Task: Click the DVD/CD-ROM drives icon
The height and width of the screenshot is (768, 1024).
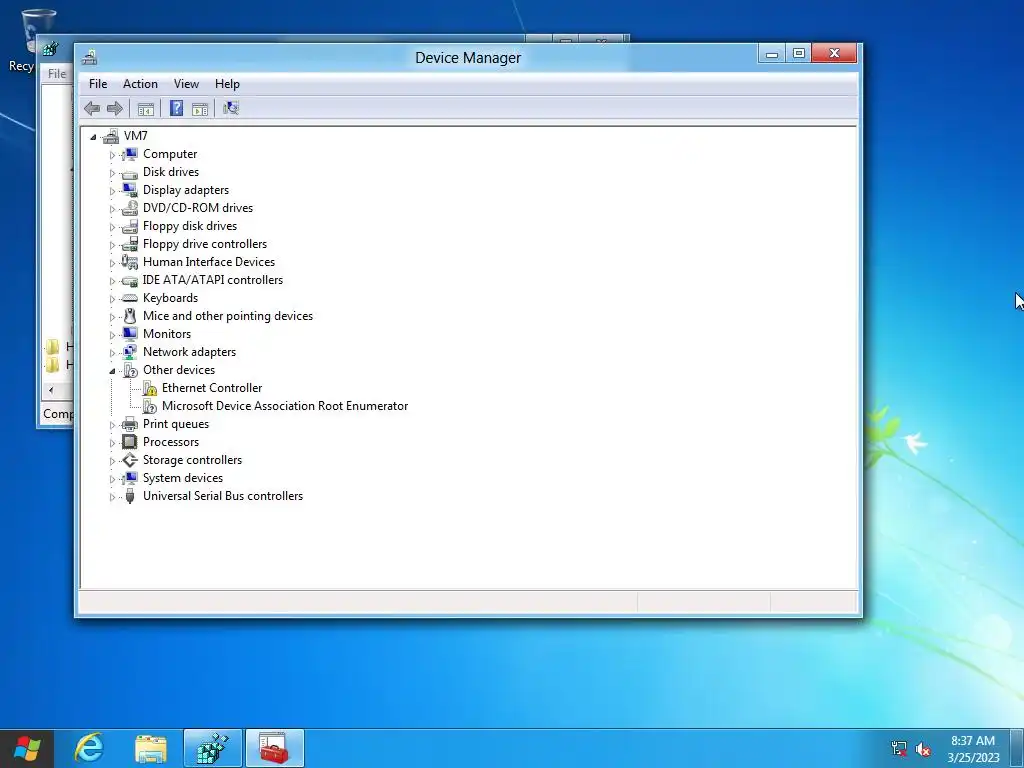Action: [x=130, y=208]
